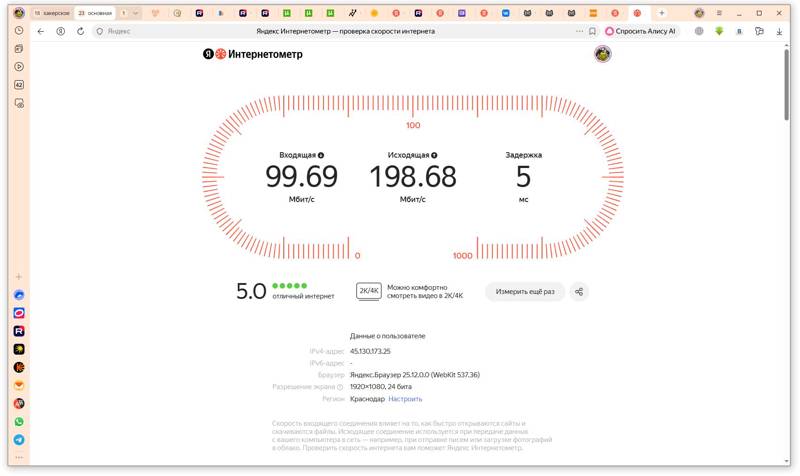Screen dimensions: 800x476
Task: Click the 'Настроить' region link
Action: 405,399
